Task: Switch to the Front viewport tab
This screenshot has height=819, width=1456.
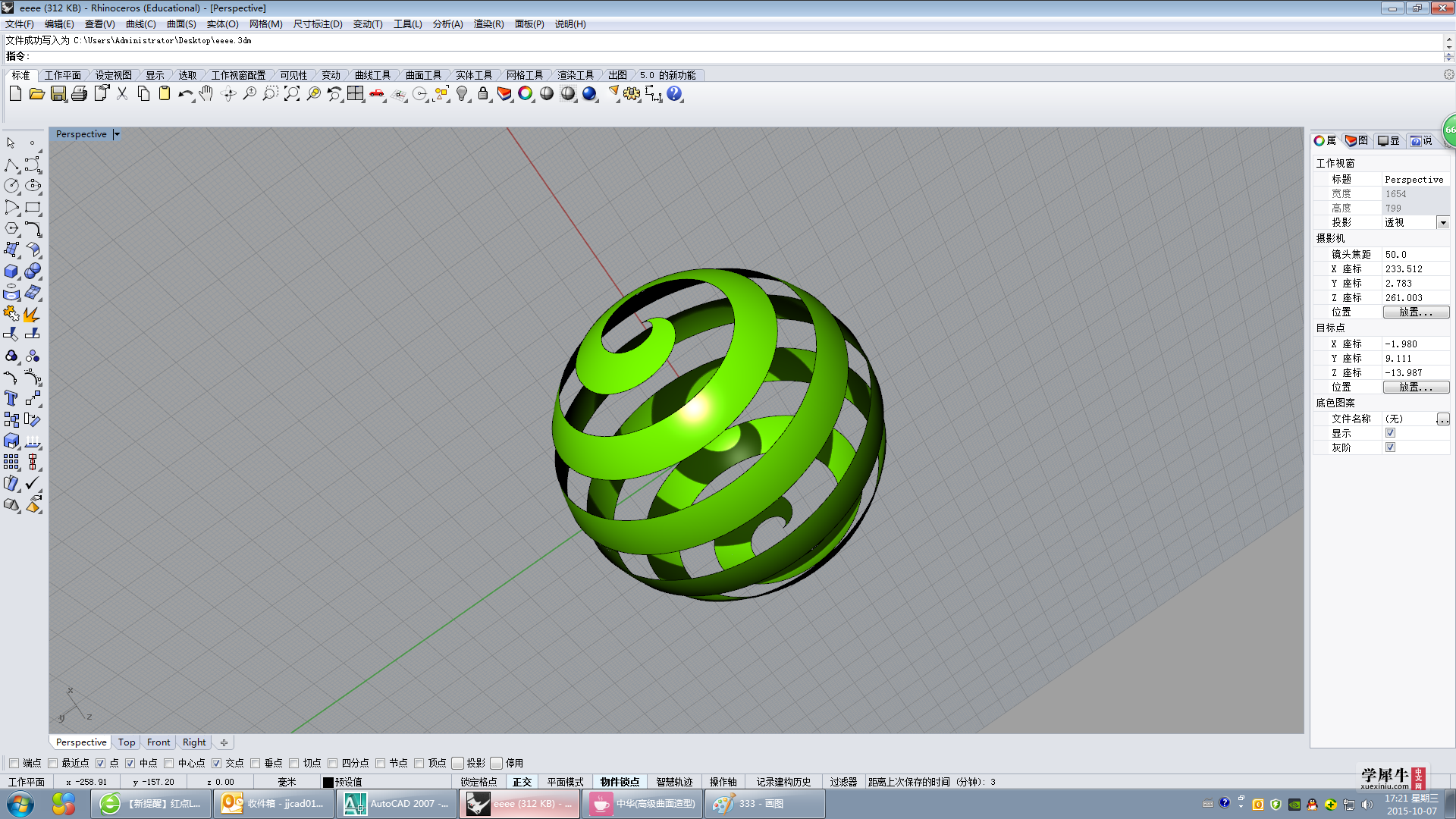Action: click(158, 742)
